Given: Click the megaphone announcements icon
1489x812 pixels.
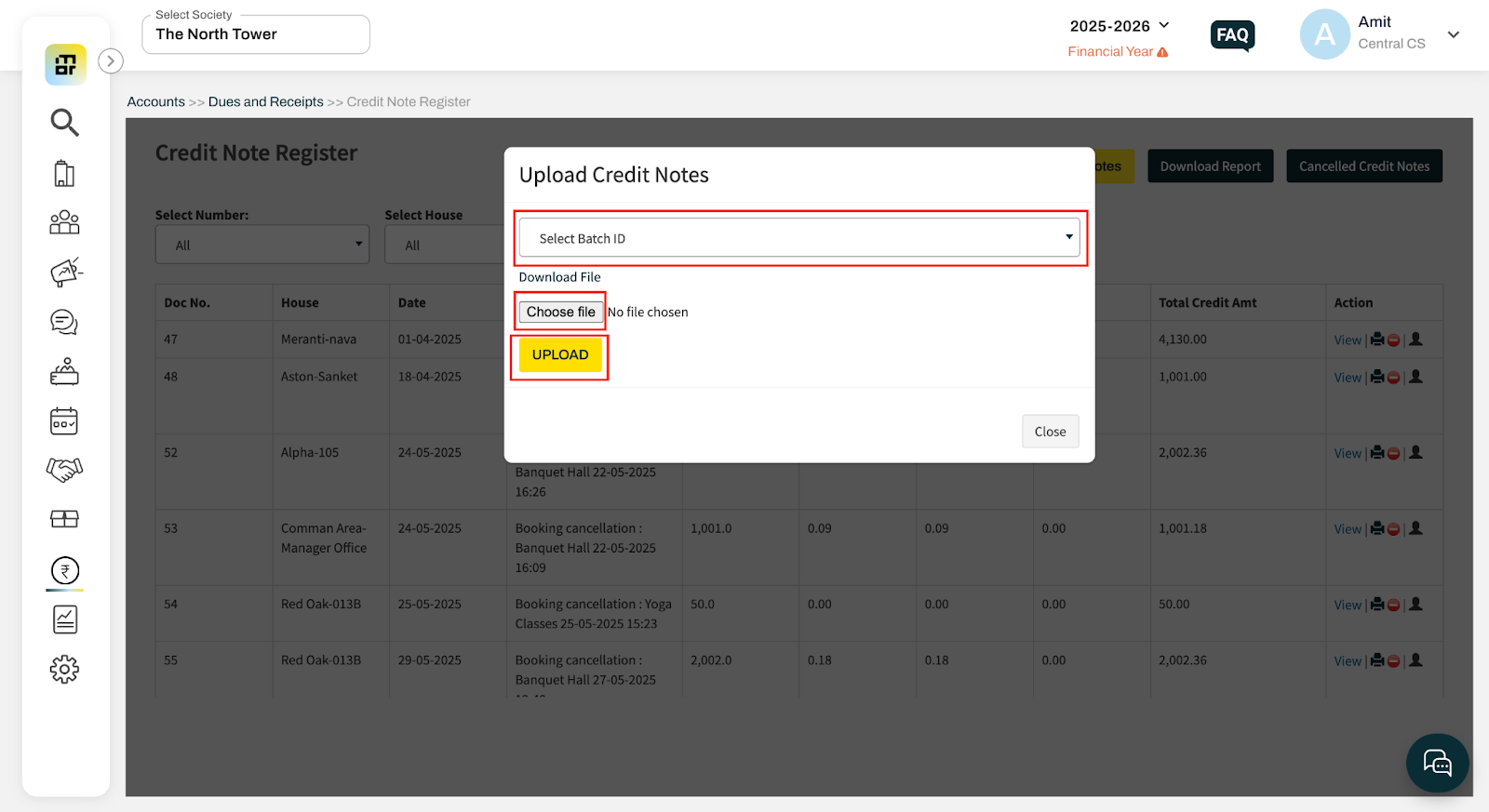Looking at the screenshot, I should [x=65, y=273].
